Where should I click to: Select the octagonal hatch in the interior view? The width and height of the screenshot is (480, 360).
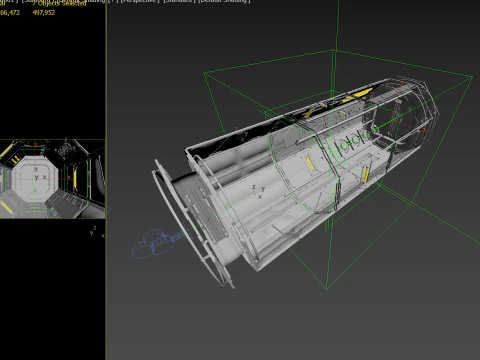point(35,178)
